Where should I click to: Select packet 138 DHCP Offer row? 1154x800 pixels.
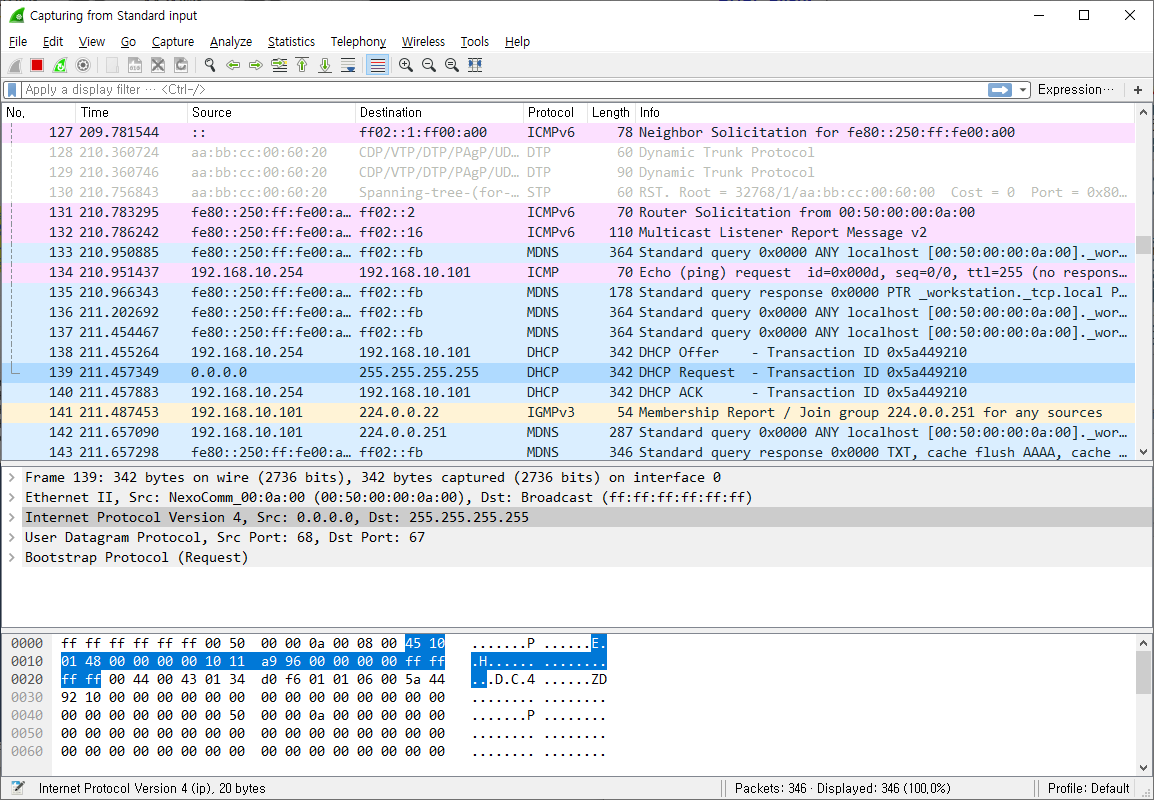pos(568,353)
